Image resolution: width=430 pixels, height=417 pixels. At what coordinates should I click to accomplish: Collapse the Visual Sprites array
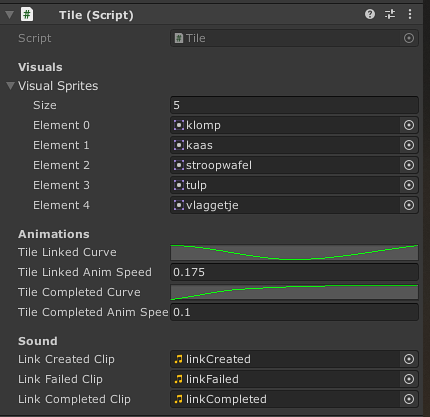pyautogui.click(x=10, y=86)
